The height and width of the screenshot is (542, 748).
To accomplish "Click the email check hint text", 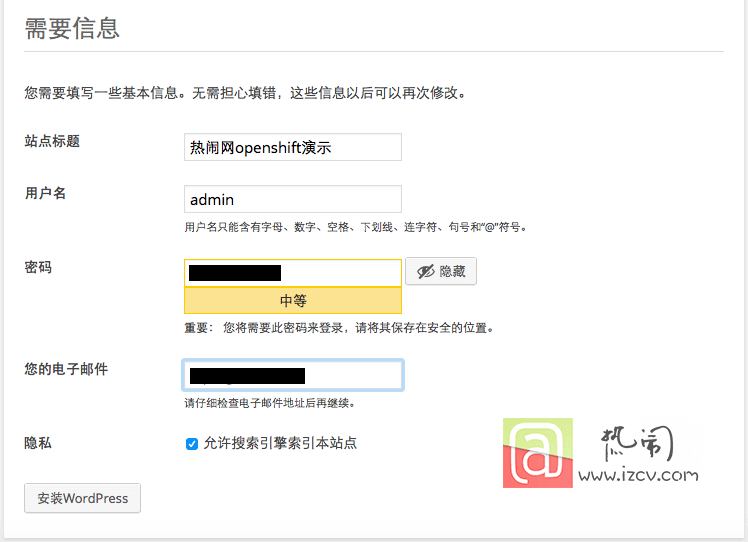I will (x=270, y=404).
